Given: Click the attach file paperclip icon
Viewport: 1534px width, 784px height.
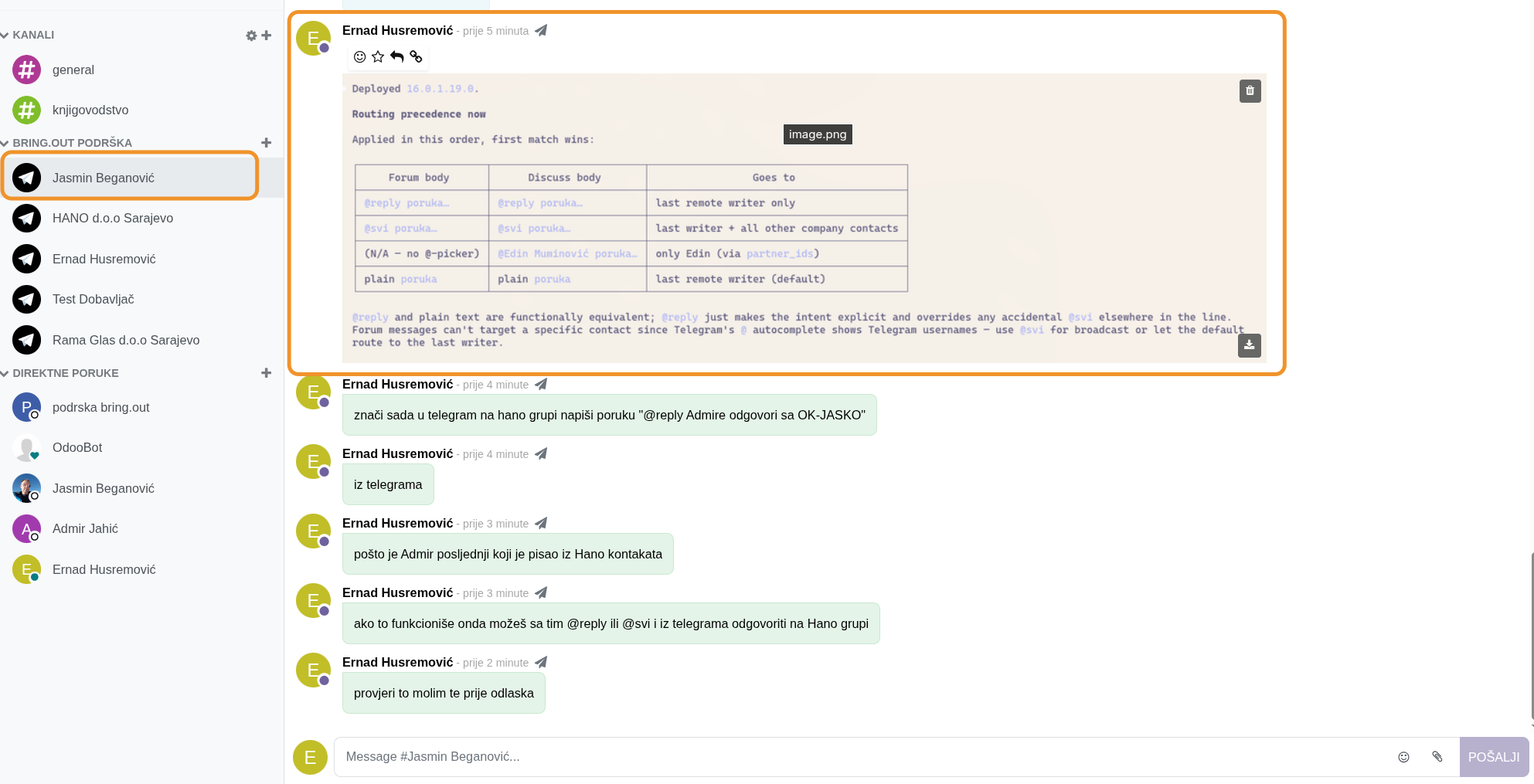Looking at the screenshot, I should click(1437, 757).
